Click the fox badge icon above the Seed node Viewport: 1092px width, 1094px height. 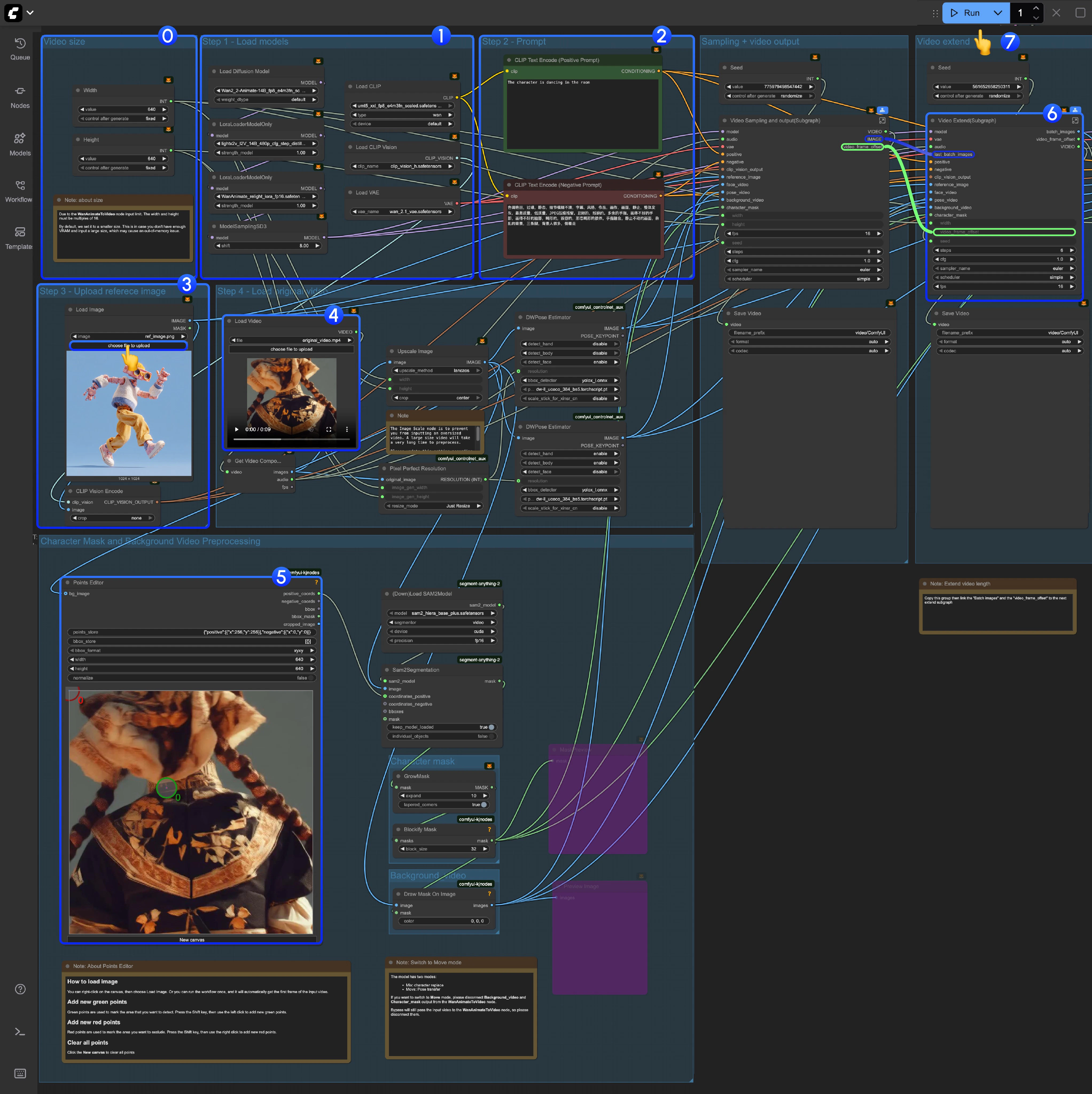click(815, 57)
